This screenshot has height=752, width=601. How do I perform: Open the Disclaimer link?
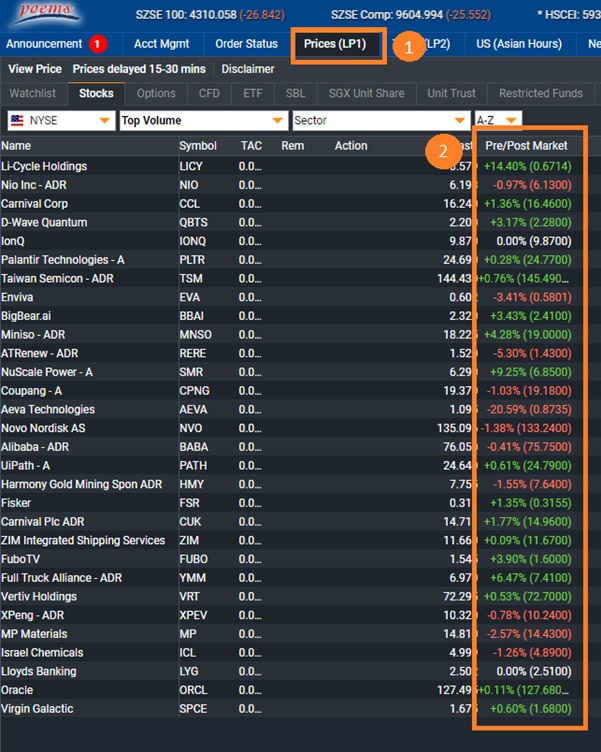248,69
